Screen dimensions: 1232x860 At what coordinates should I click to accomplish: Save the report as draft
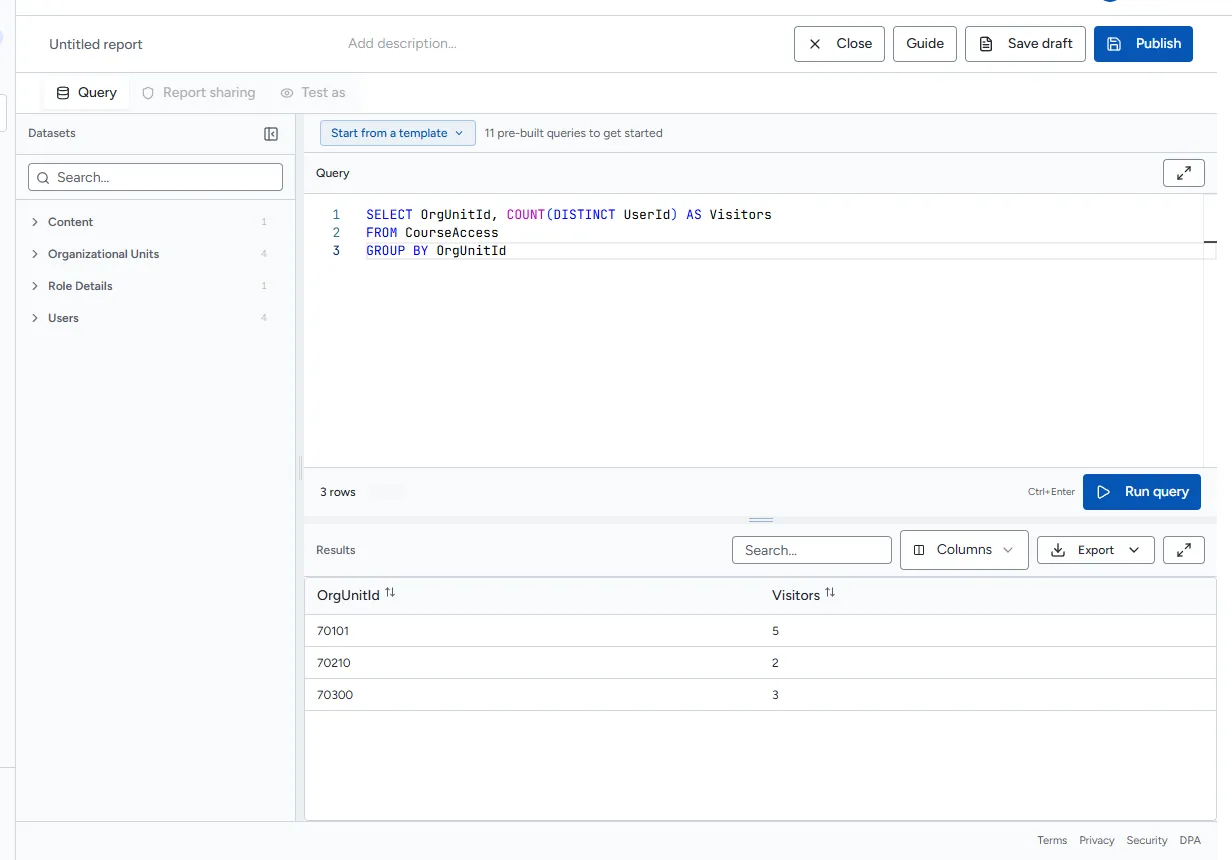(1025, 44)
